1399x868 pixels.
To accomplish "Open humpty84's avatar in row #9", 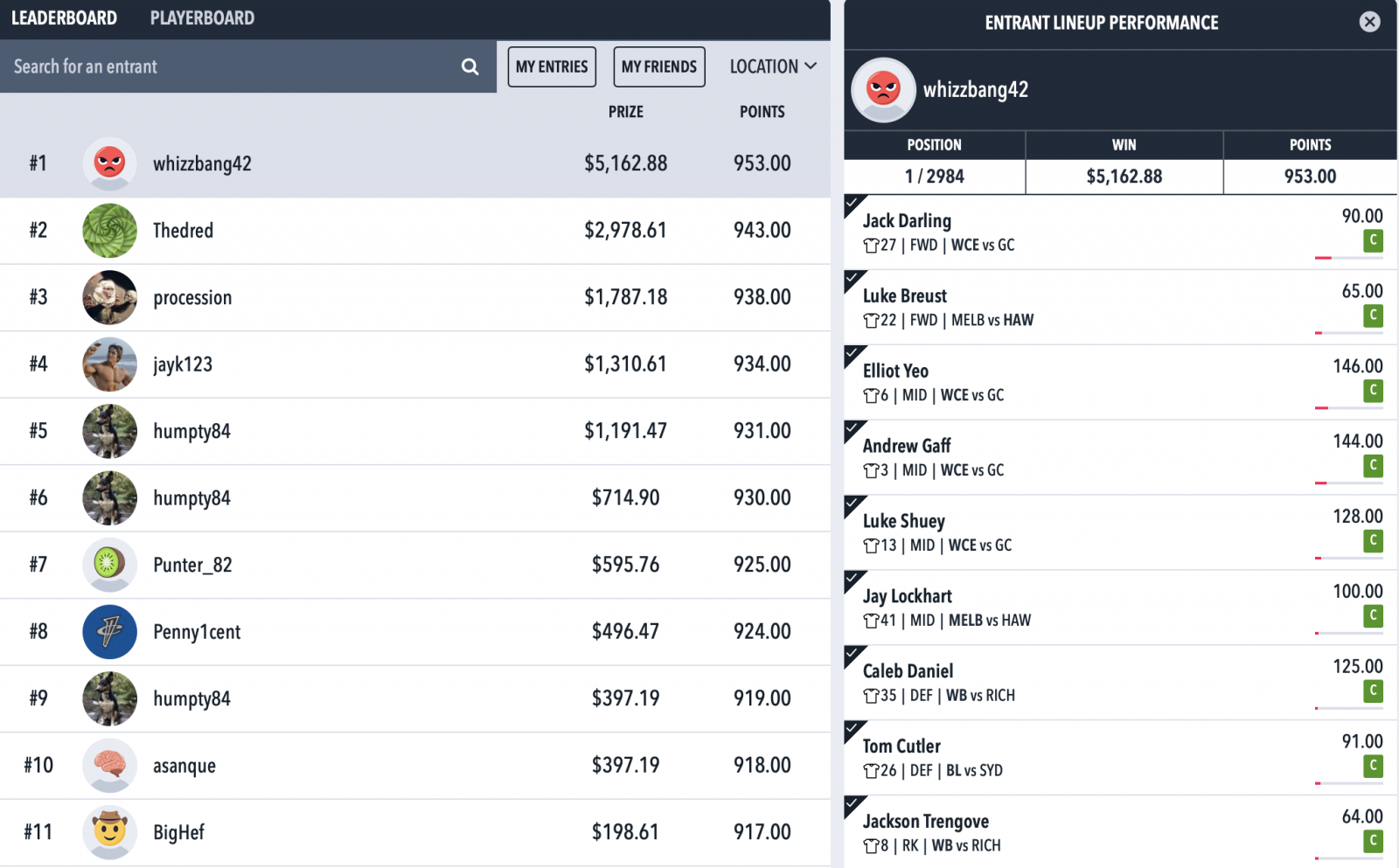I will 109,698.
